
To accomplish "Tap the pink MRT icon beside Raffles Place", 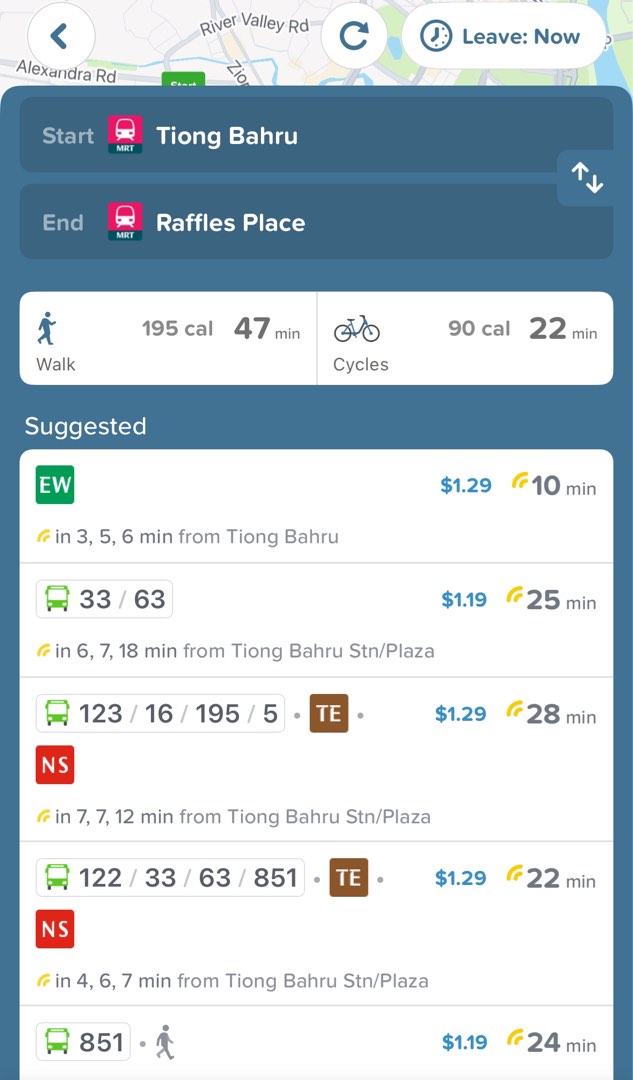I will [125, 222].
